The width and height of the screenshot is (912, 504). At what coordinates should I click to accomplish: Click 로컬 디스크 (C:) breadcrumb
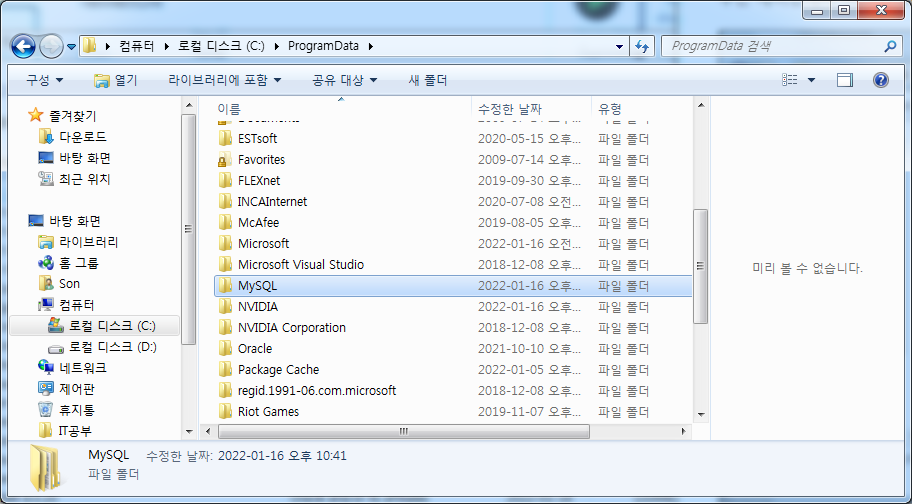(222, 46)
